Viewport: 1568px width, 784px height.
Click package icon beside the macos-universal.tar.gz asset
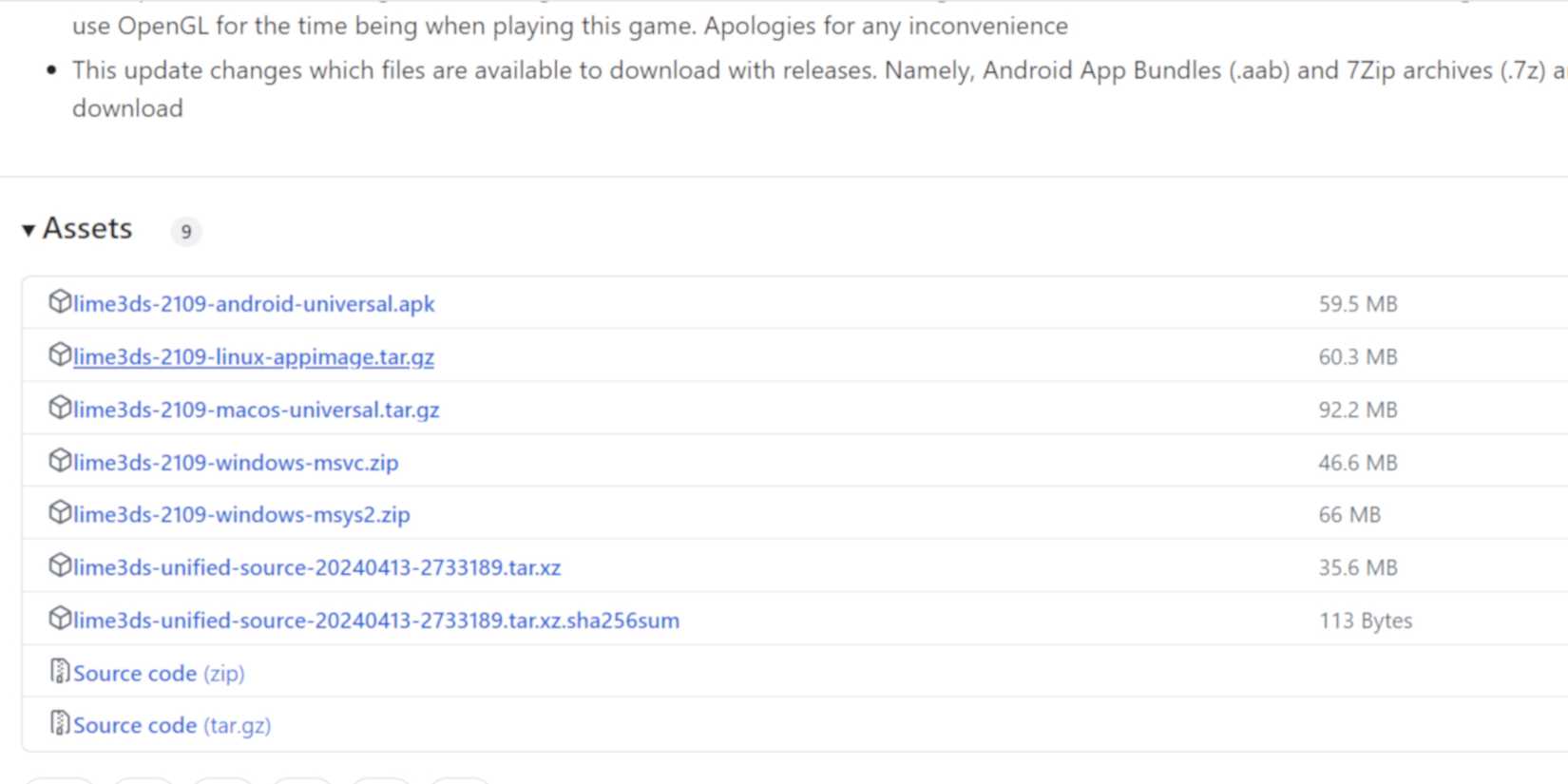tap(59, 409)
